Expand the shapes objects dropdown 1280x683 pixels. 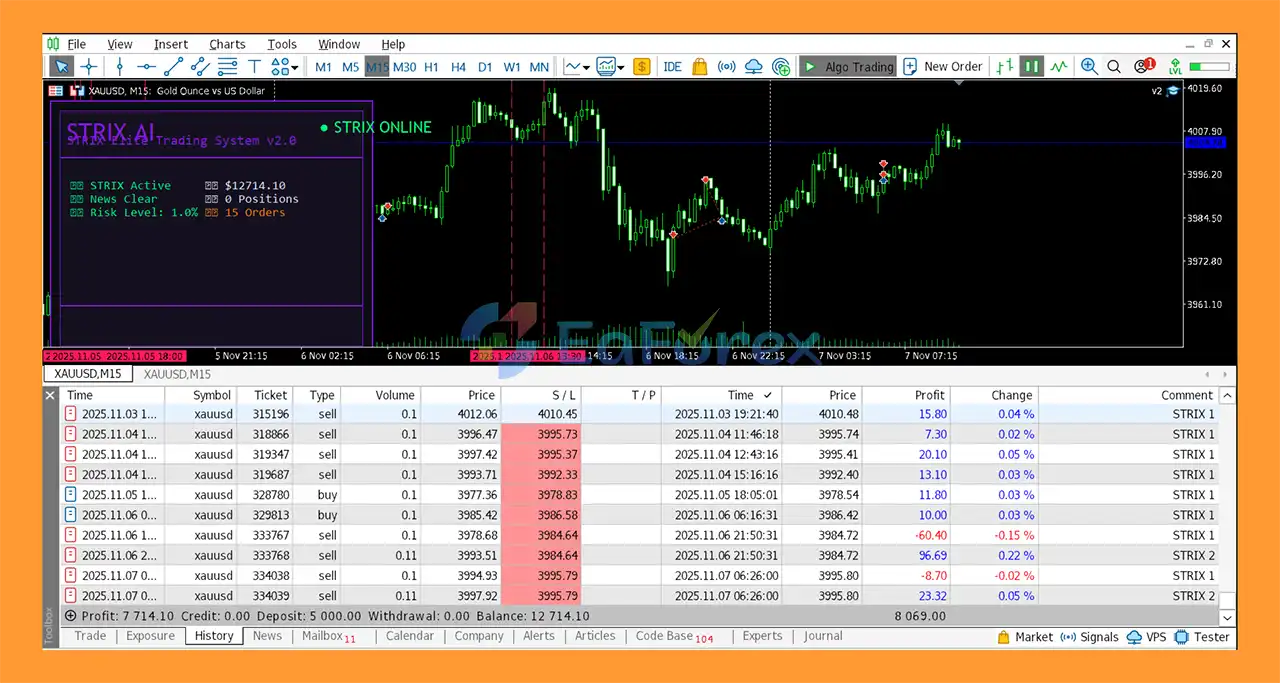285,67
